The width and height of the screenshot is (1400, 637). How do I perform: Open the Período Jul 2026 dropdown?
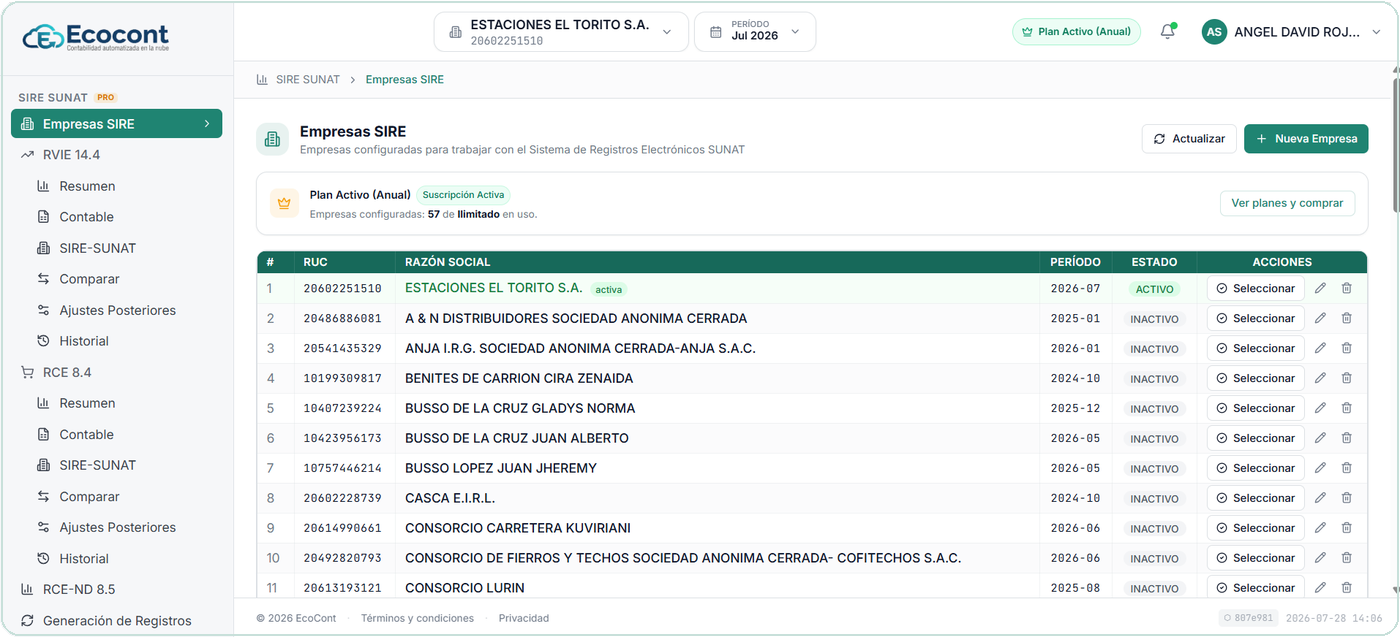(755, 32)
